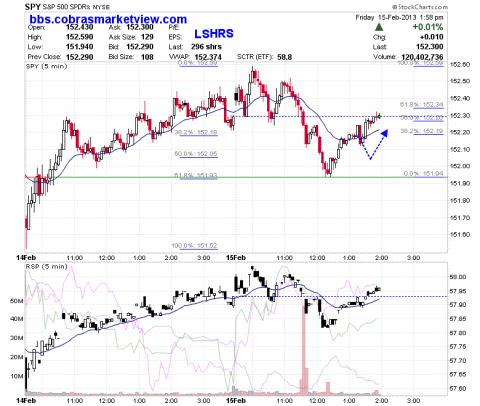Viewport: 480px width, 406px height.
Task: Click the Volume value 120,402,736
Action: tap(422, 57)
